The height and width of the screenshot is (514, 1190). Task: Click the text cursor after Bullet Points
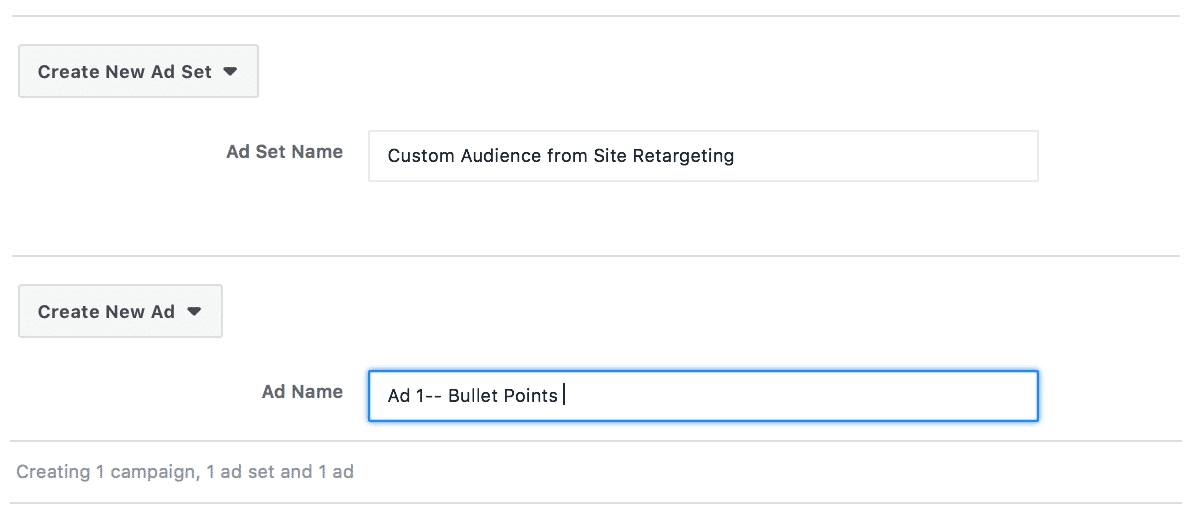click(564, 396)
